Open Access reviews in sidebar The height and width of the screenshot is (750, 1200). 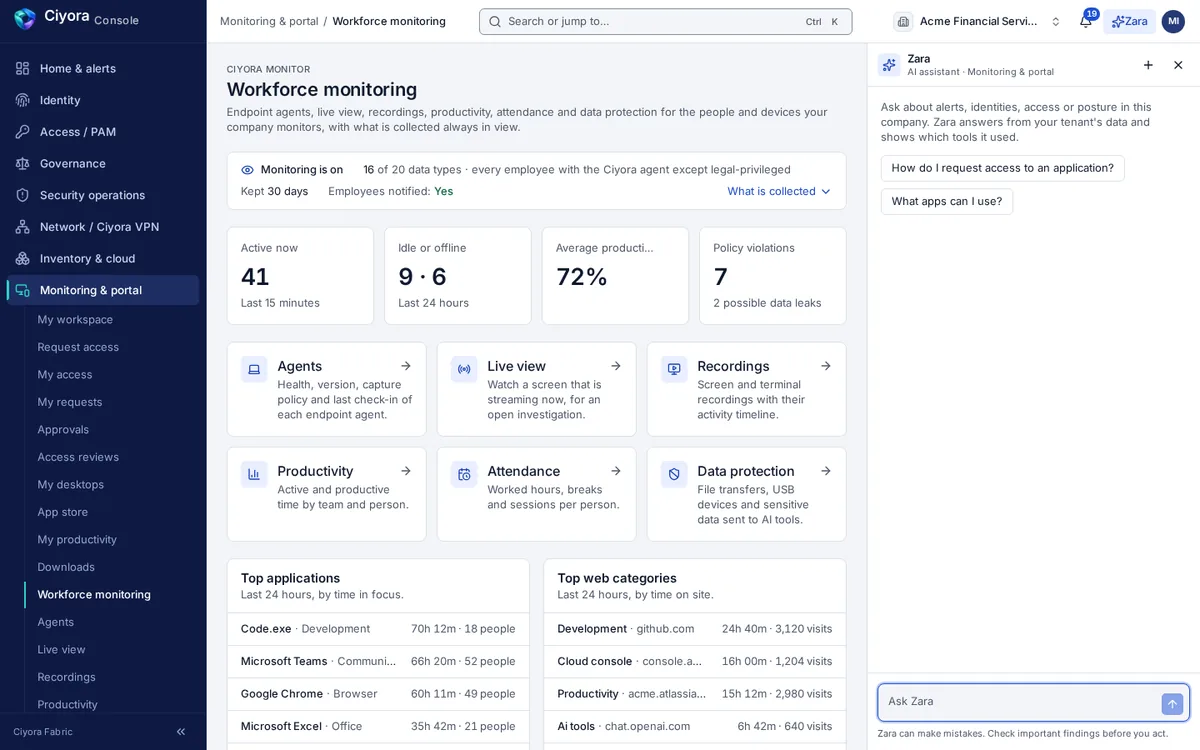tap(111, 457)
